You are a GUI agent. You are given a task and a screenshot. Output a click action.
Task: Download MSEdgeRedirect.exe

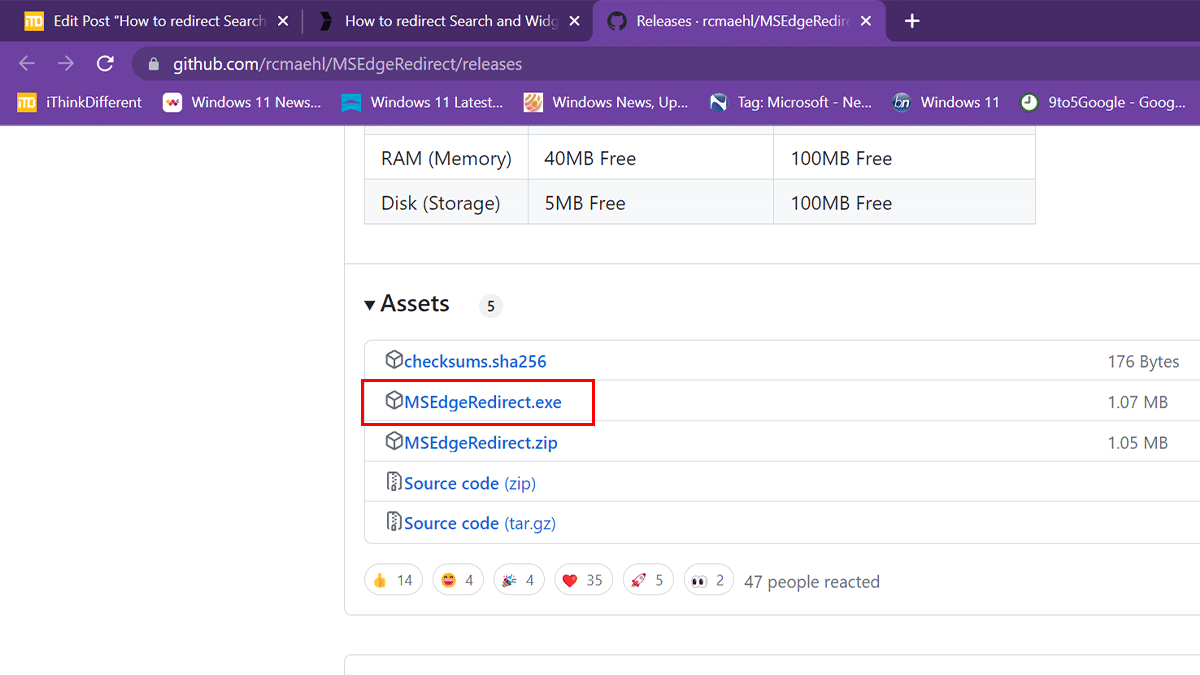[x=483, y=402]
